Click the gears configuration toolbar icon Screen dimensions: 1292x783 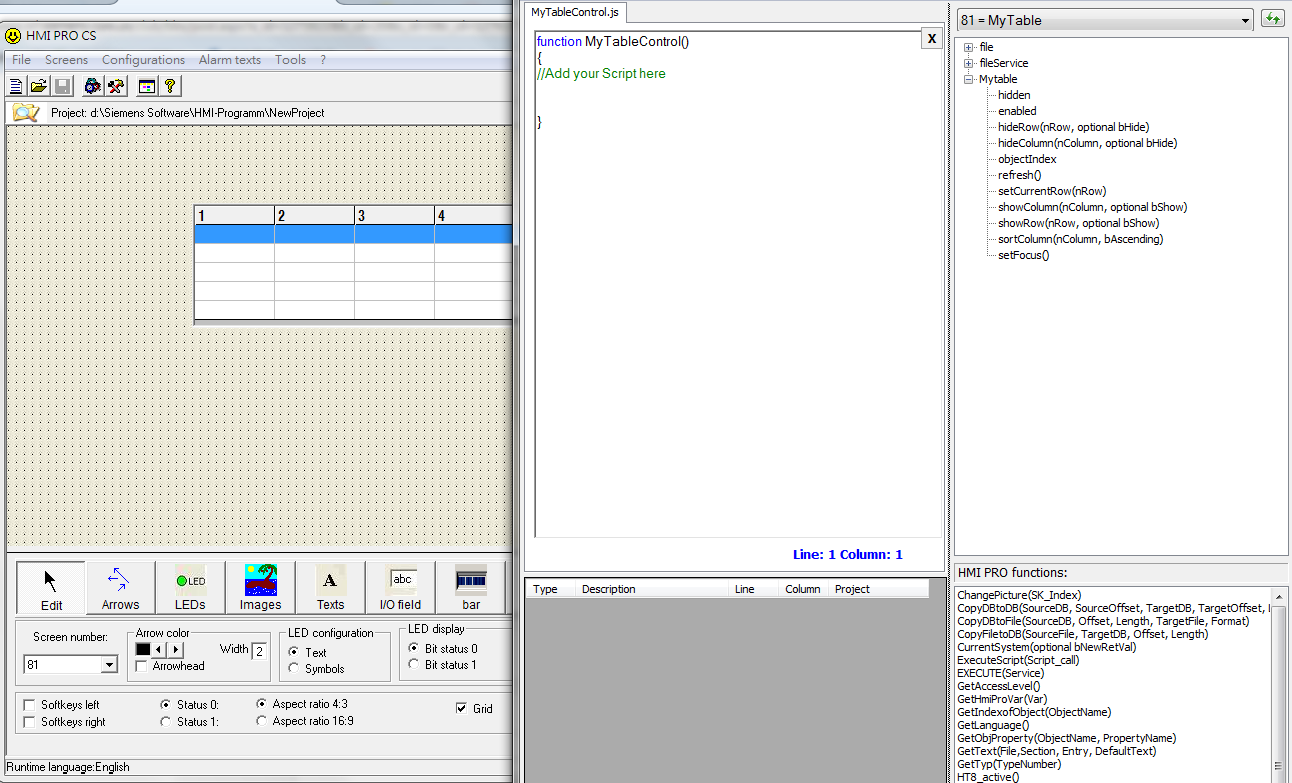92,86
